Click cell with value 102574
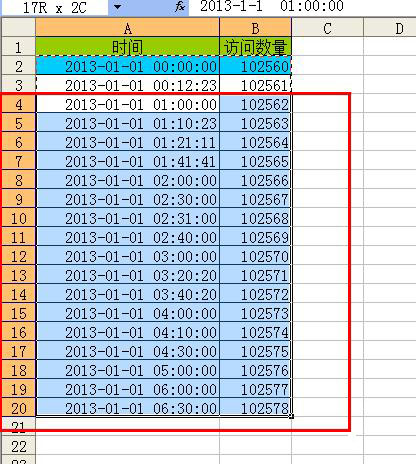 [x=255, y=332]
